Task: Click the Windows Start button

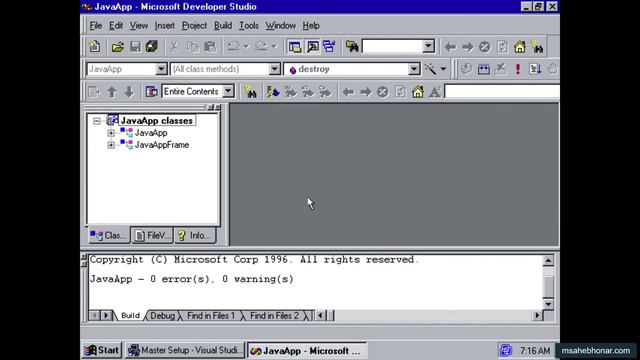Action: pyautogui.click(x=101, y=350)
